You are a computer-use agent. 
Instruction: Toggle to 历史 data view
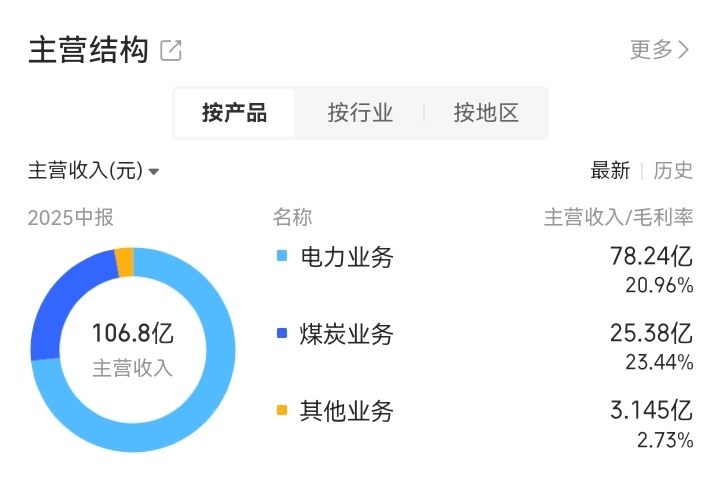[x=673, y=170]
